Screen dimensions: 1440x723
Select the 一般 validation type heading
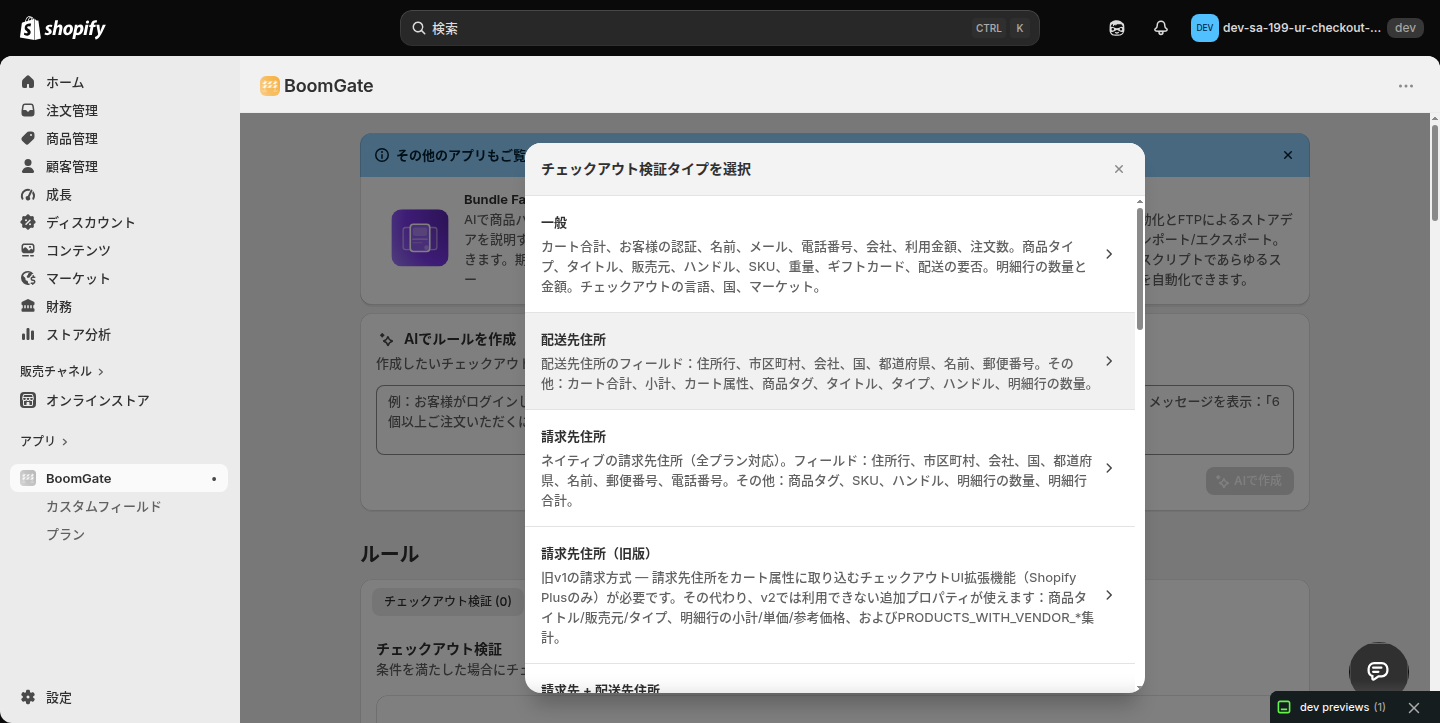click(554, 222)
